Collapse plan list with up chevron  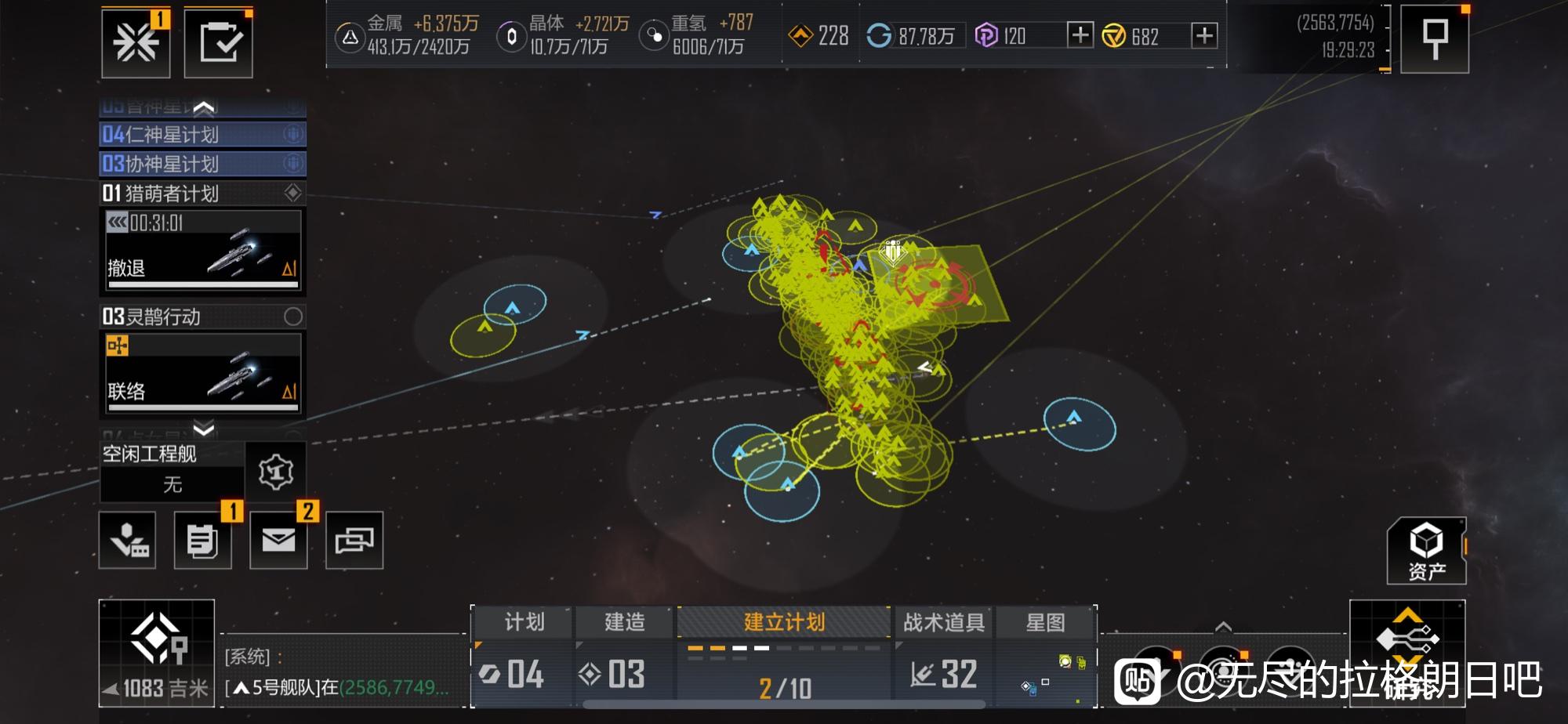(x=204, y=107)
